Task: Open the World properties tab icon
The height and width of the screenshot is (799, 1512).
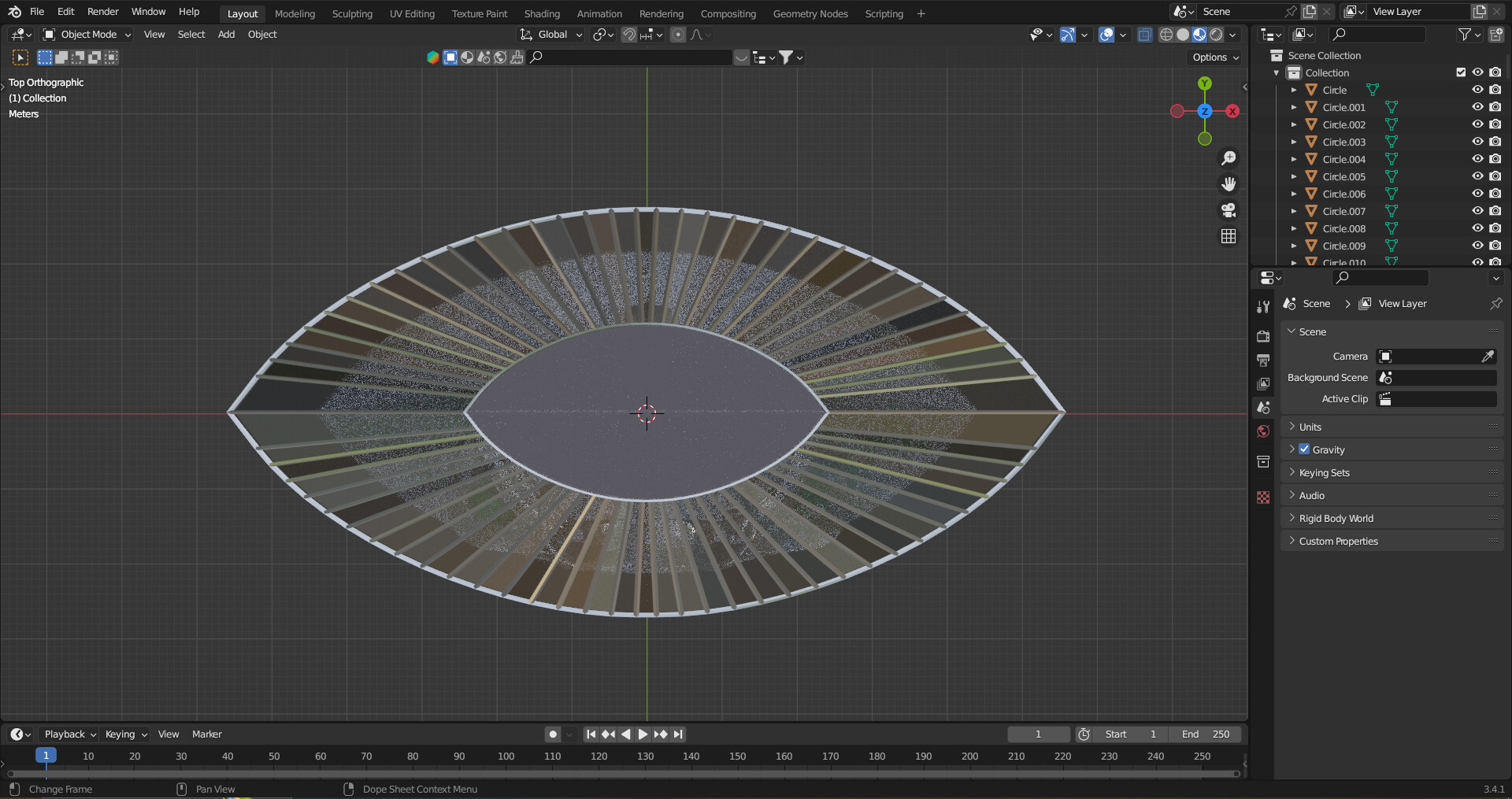Action: [x=1263, y=431]
